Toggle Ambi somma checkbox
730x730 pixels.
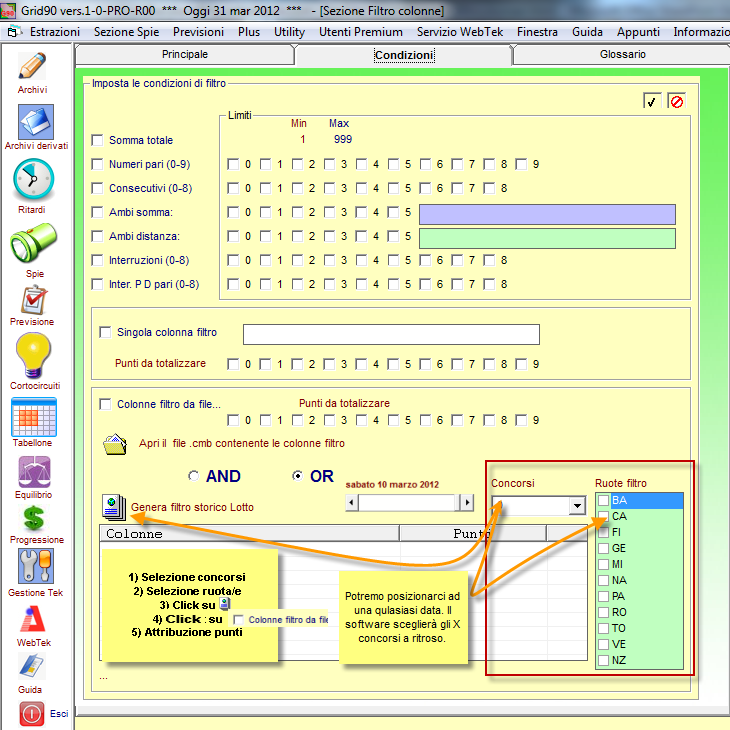[x=97, y=212]
